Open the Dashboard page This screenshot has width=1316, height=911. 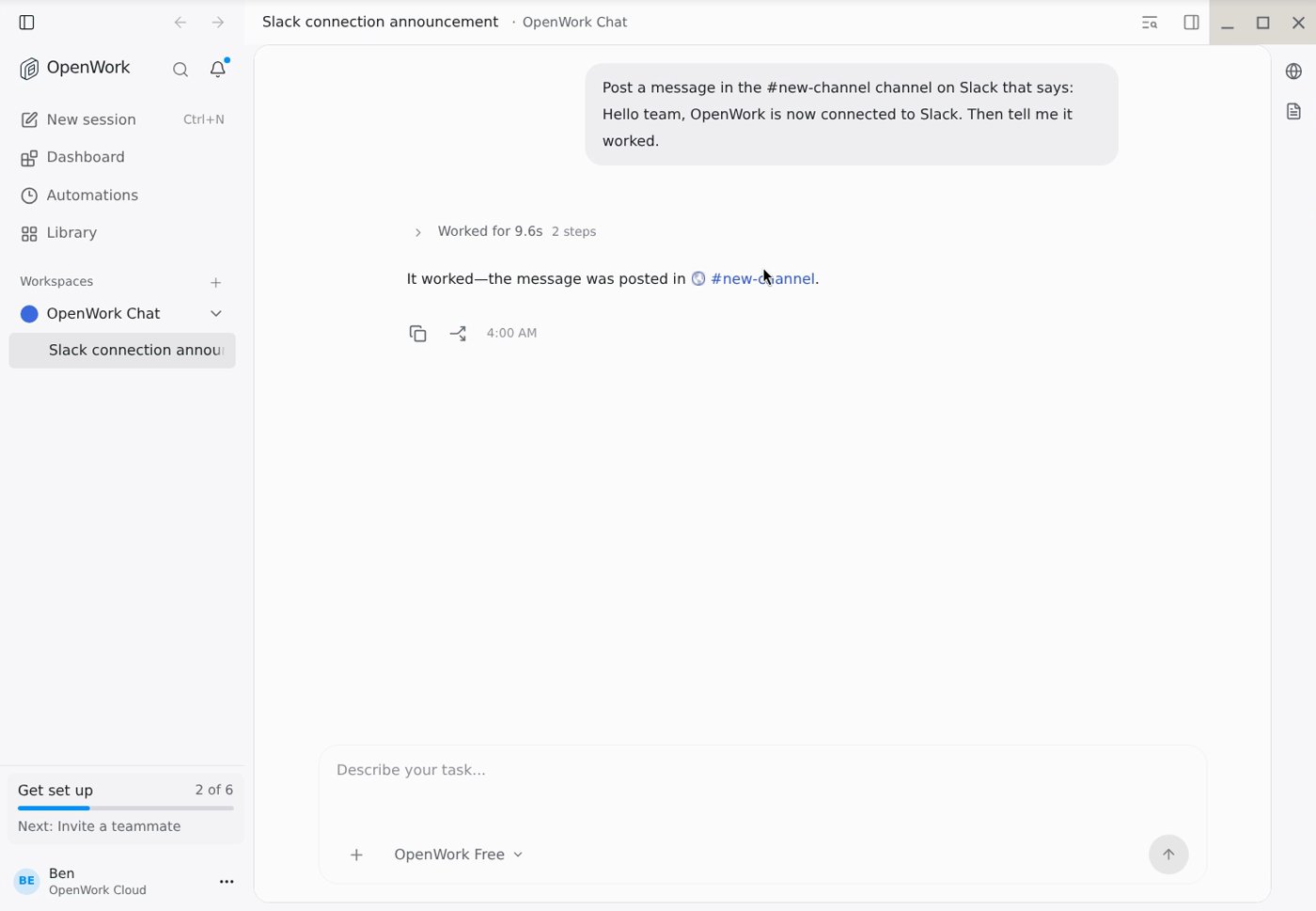click(x=122, y=157)
